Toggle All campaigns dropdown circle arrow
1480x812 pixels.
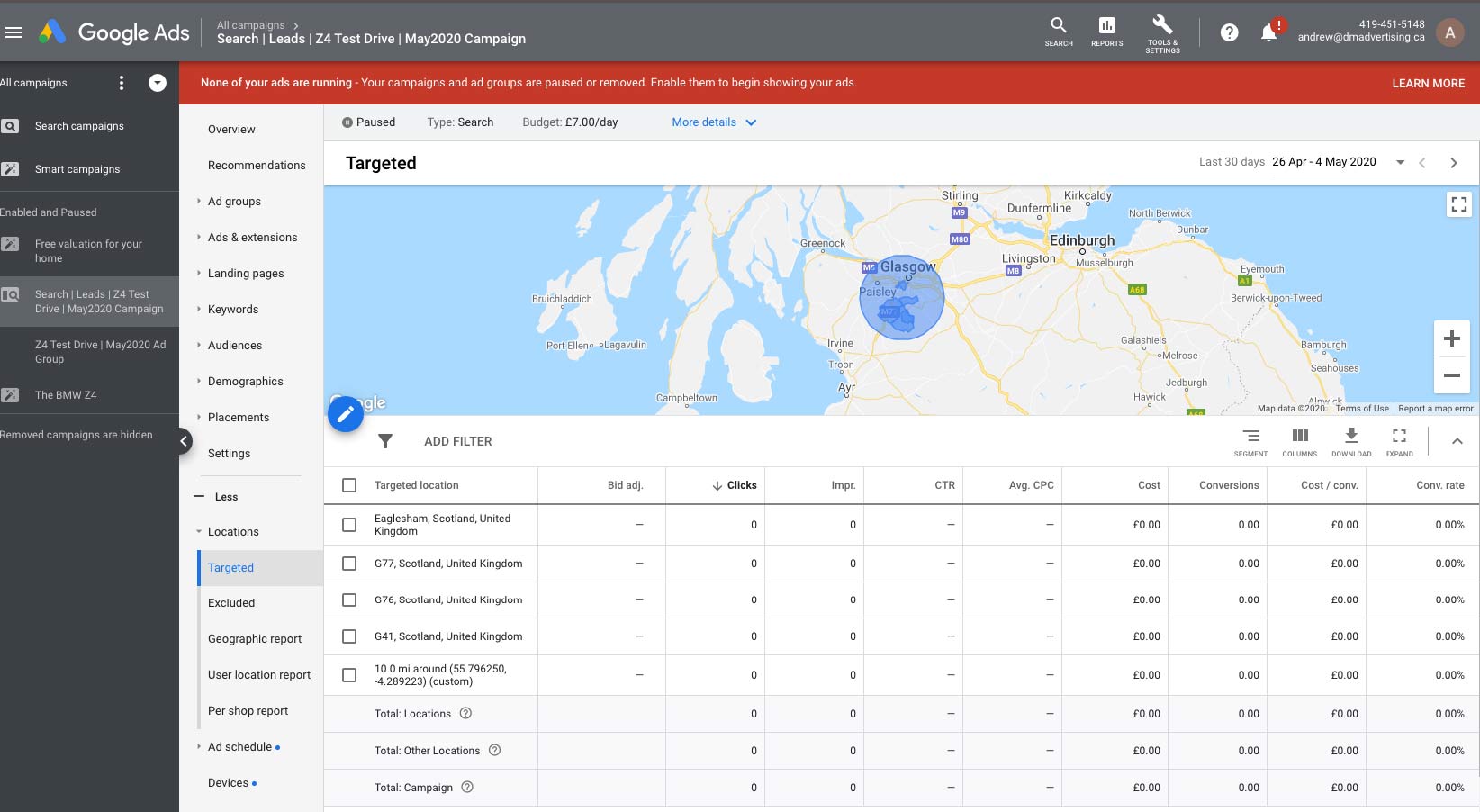[x=158, y=83]
